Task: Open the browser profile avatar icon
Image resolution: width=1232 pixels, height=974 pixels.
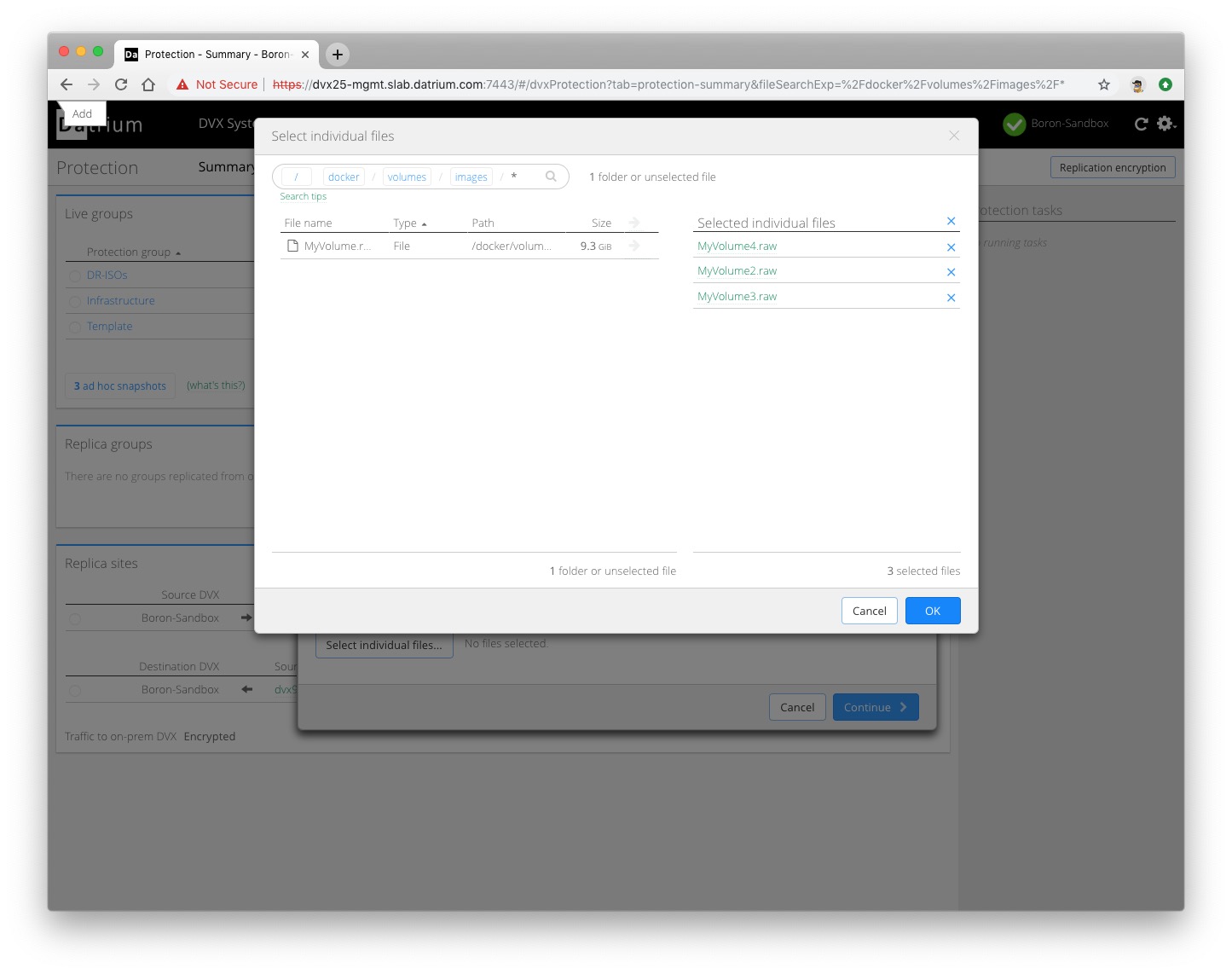Action: 1137,84
